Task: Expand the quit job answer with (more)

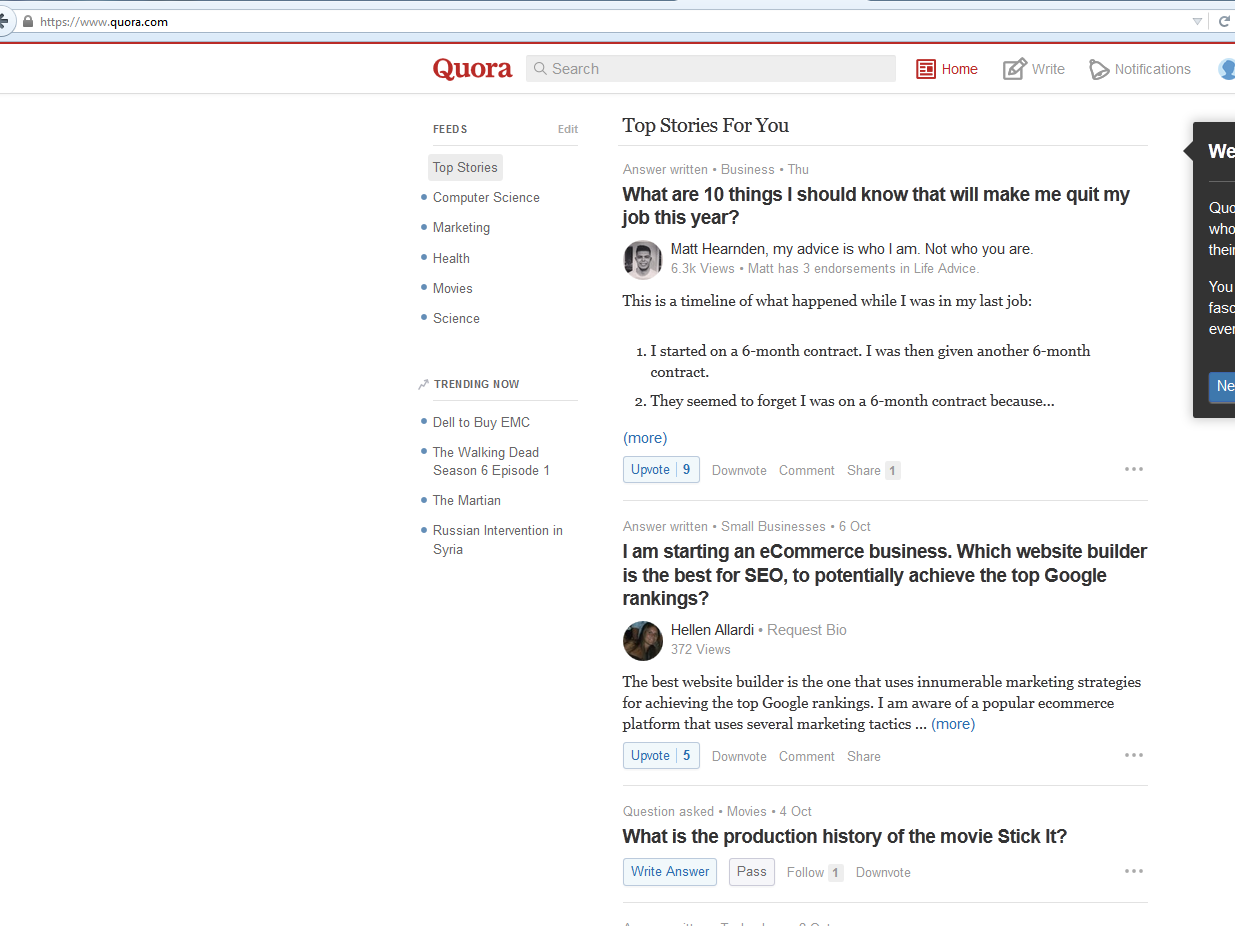Action: click(645, 438)
